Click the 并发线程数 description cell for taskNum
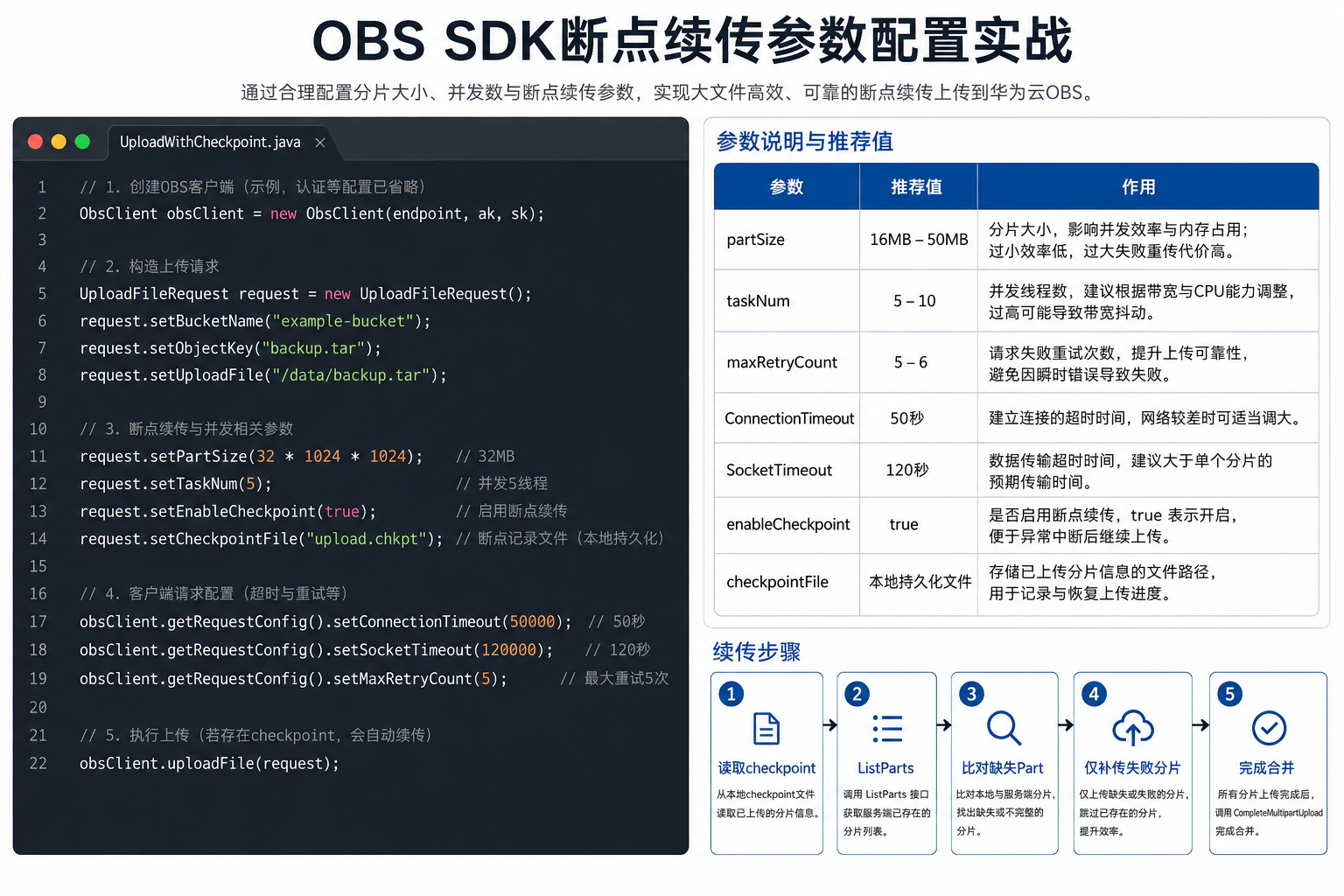The width and height of the screenshot is (1344, 896). tap(1148, 301)
